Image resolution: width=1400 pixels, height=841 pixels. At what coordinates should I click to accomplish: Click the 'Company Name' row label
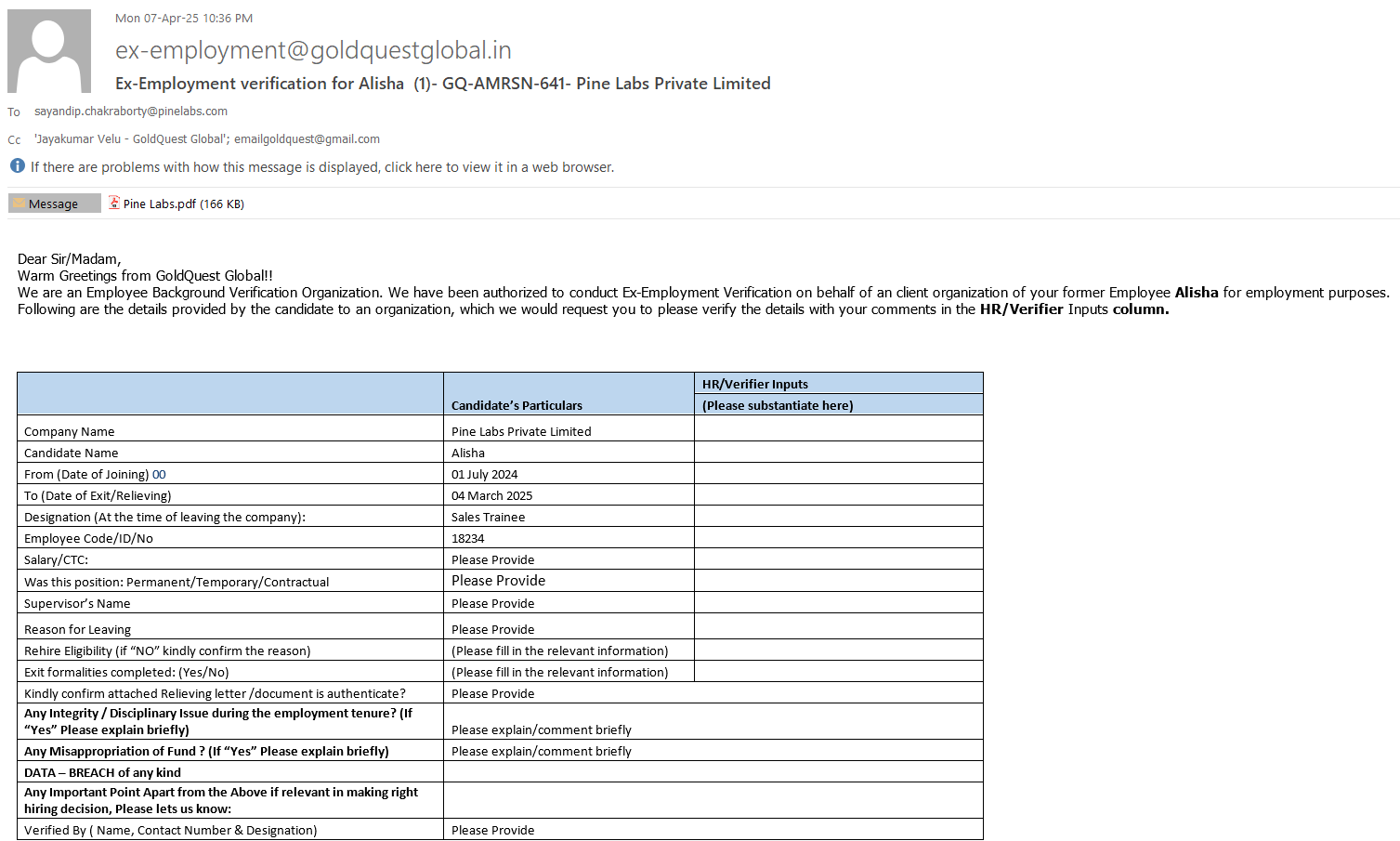click(70, 431)
